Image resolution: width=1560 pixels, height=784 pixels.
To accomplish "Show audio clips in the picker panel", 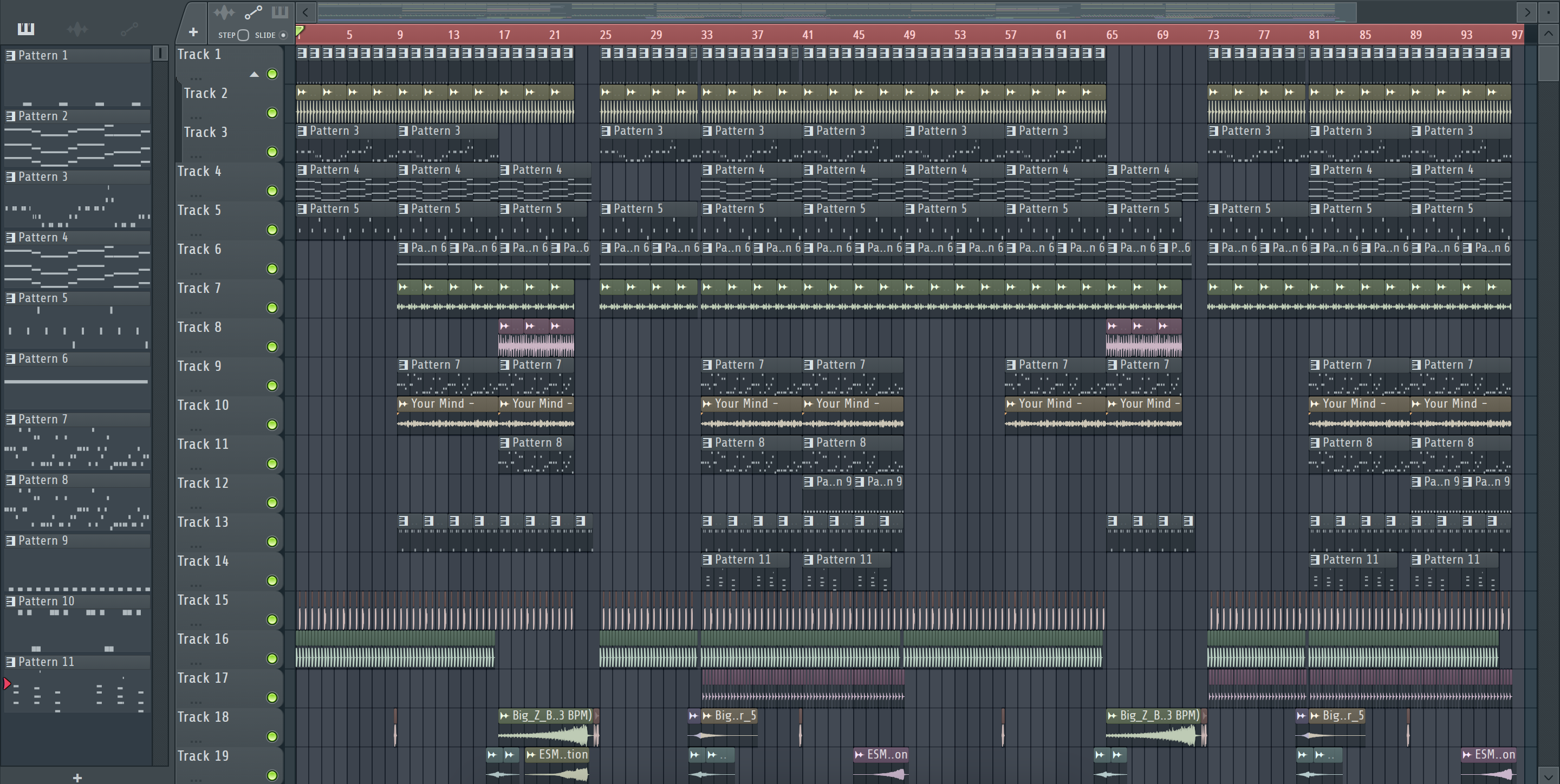I will [77, 29].
